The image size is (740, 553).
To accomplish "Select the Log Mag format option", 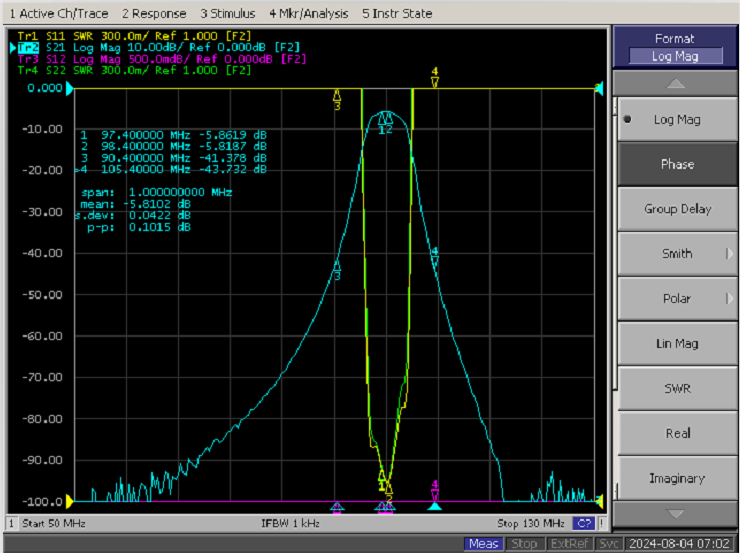I will pyautogui.click(x=677, y=119).
